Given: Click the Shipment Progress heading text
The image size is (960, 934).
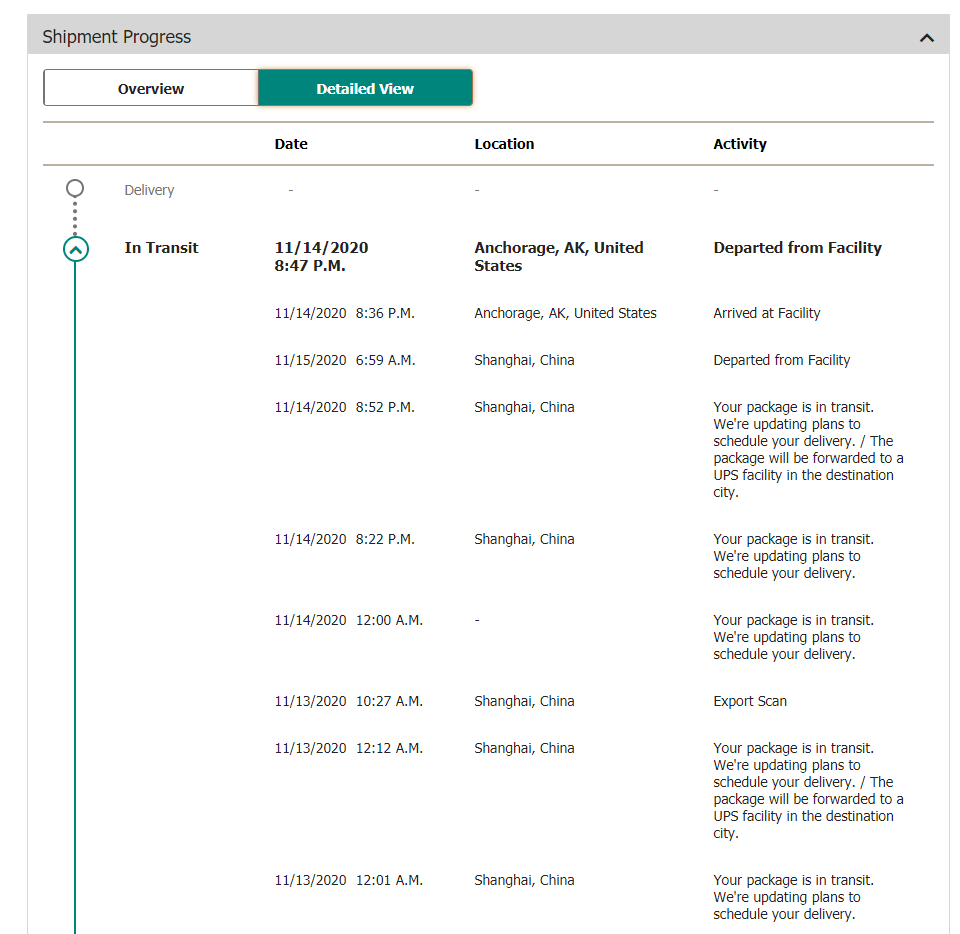Looking at the screenshot, I should click(116, 37).
